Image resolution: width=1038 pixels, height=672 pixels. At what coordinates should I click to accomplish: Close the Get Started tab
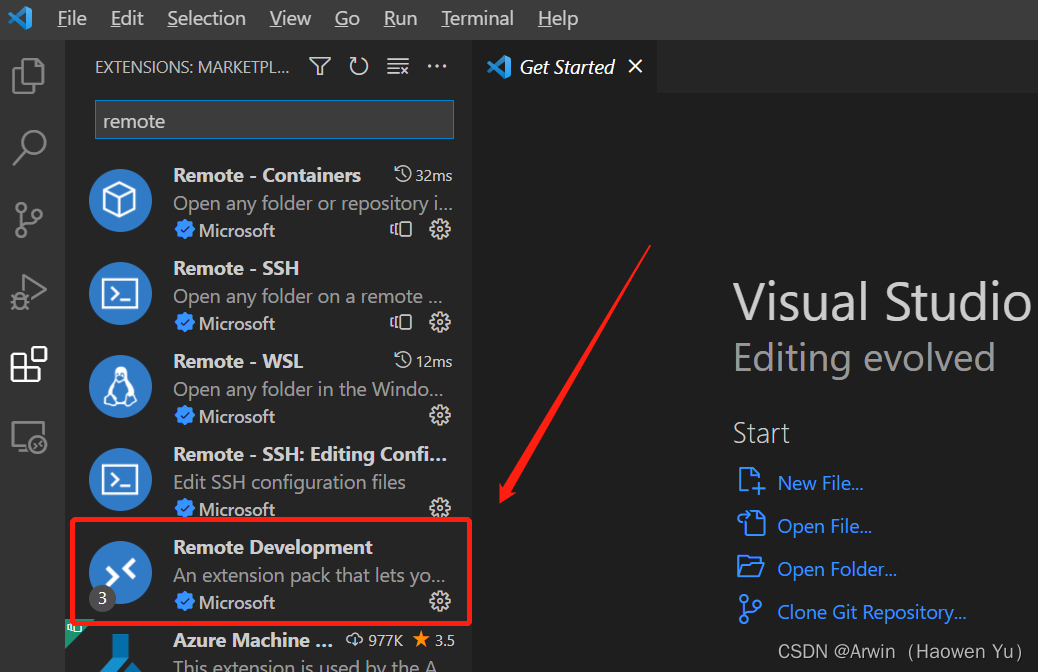pos(636,66)
